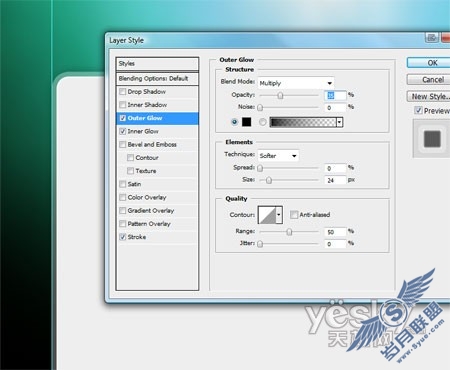Image resolution: width=450 pixels, height=370 pixels.
Task: Open the Contour curve picker thumbnail
Action: point(267,215)
